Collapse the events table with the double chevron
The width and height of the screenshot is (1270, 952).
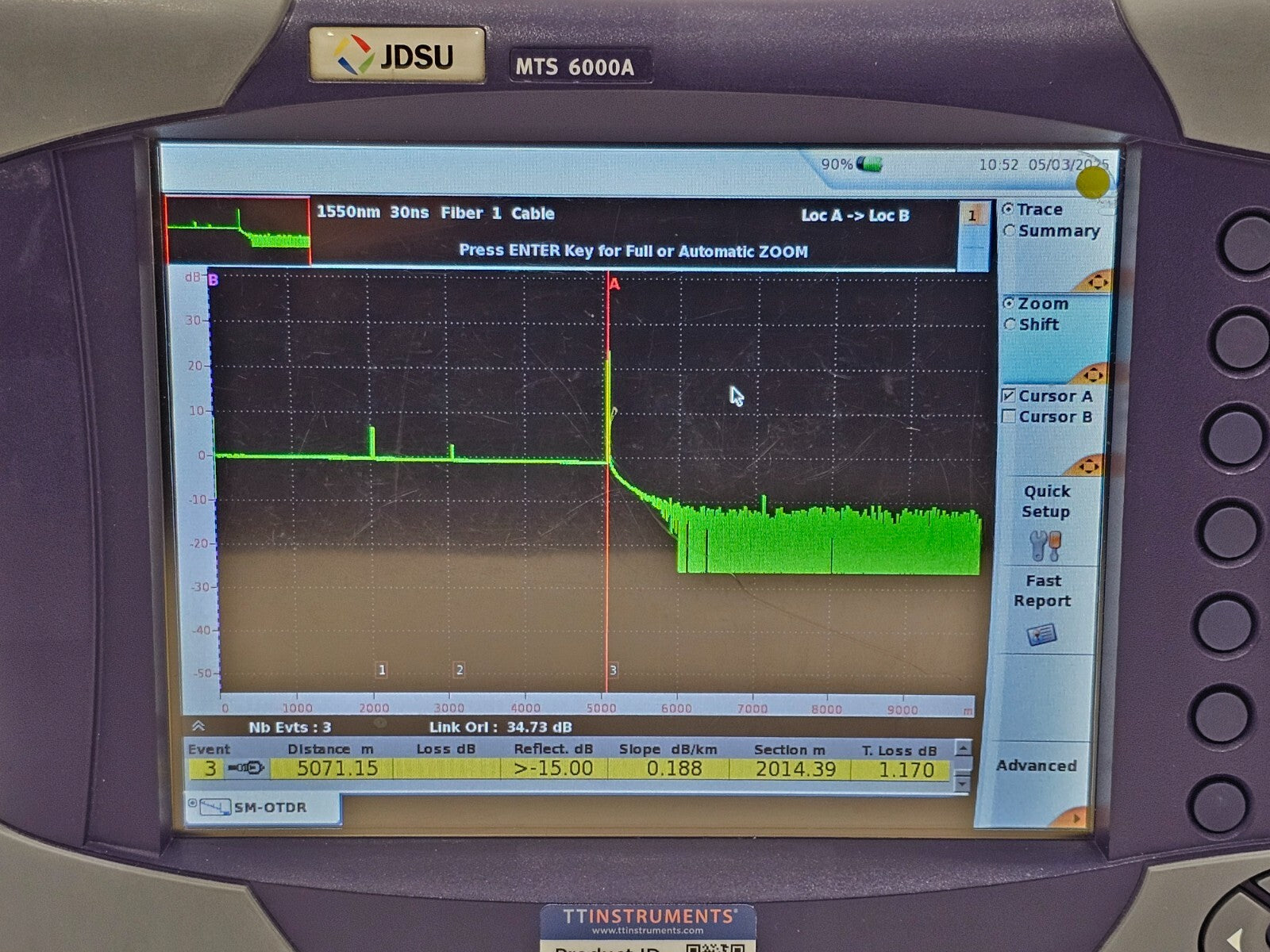tap(198, 725)
